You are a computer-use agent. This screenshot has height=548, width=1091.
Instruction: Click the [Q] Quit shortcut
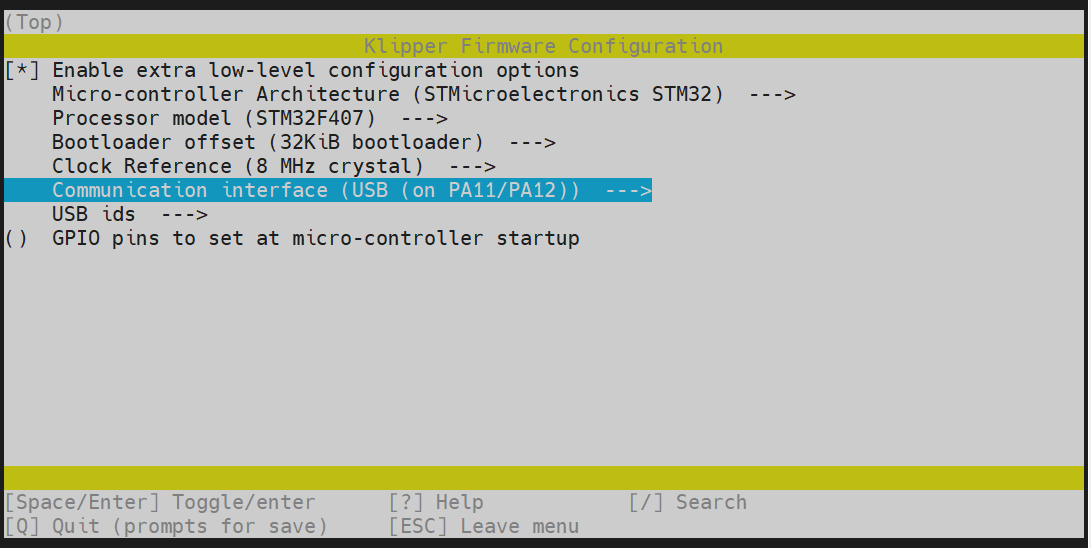(166, 527)
